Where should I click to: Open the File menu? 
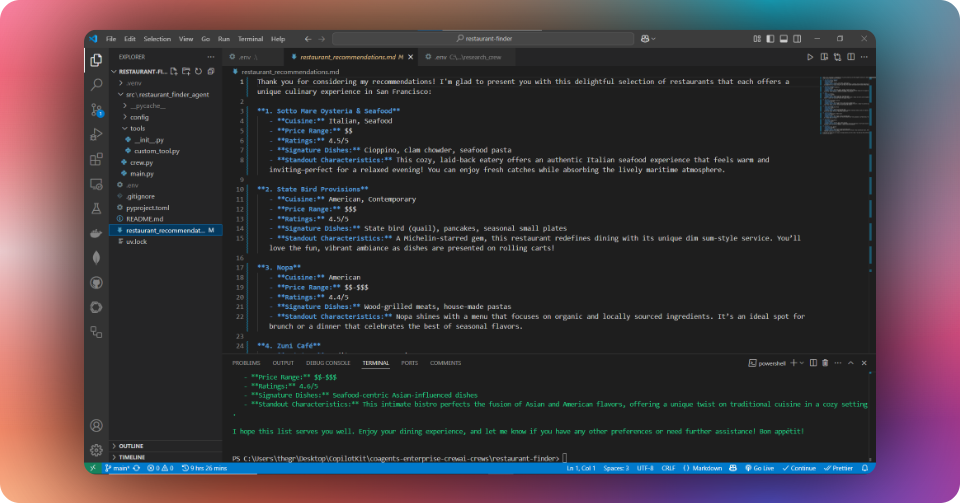click(x=111, y=39)
